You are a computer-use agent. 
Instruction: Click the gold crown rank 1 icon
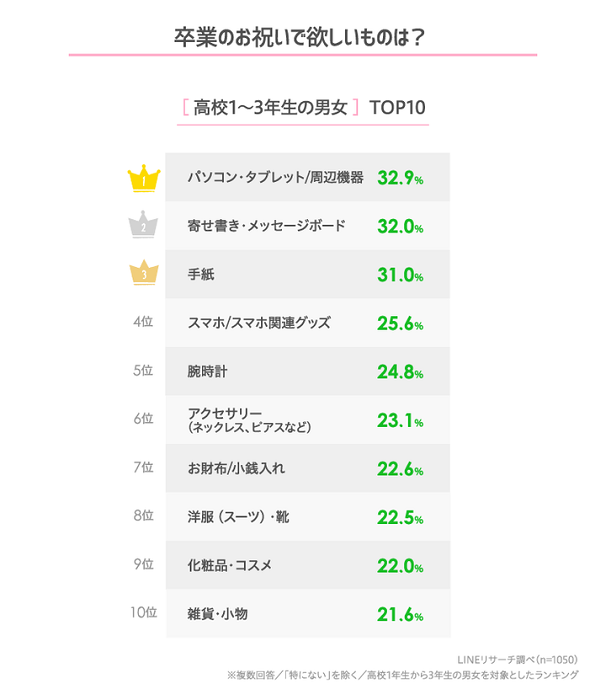pyautogui.click(x=143, y=178)
